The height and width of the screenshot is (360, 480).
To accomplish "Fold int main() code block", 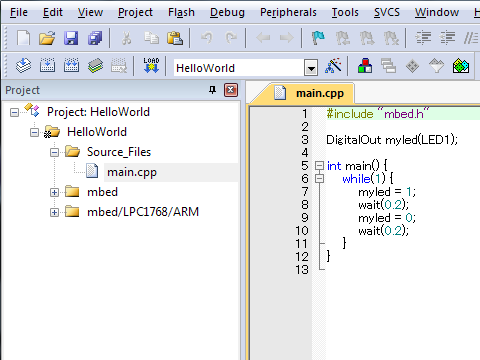I will pyautogui.click(x=319, y=166).
